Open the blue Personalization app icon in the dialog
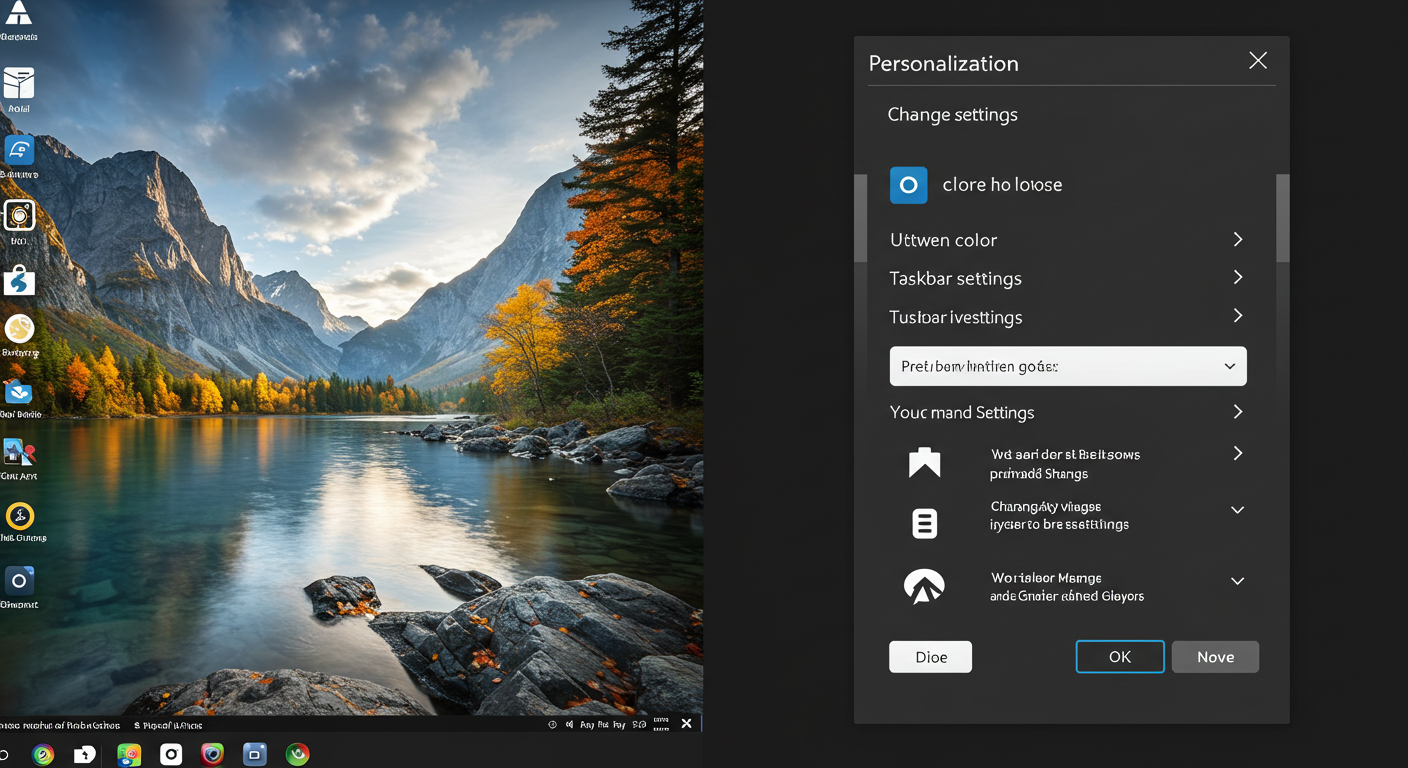This screenshot has height=768, width=1408. (x=908, y=185)
